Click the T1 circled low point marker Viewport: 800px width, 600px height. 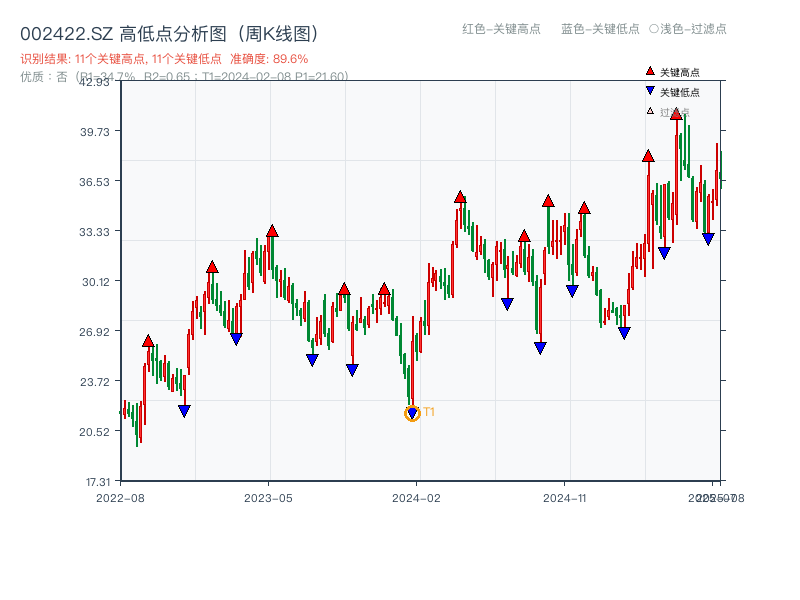[x=412, y=413]
